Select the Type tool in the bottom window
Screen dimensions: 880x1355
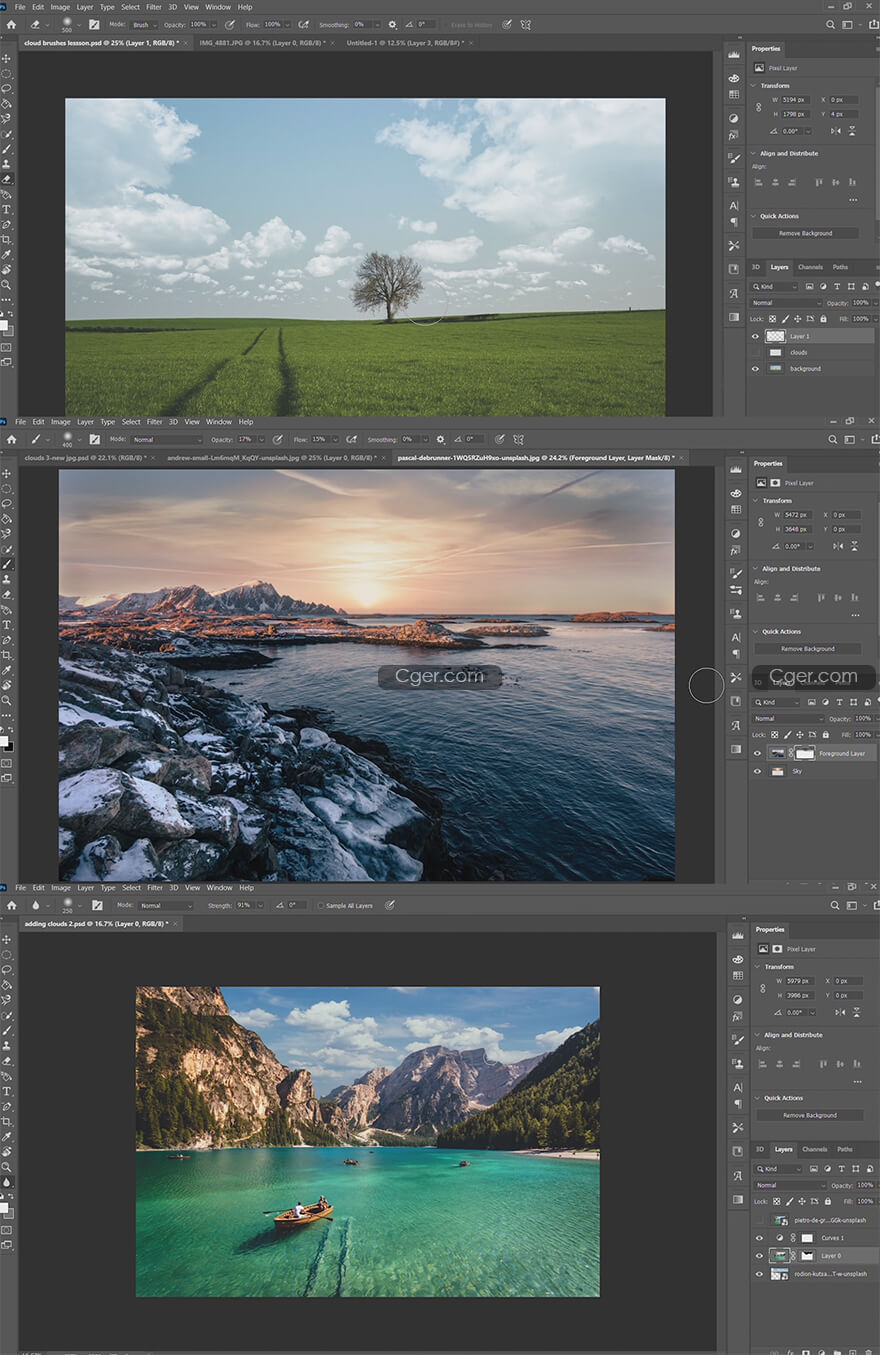(7, 1091)
